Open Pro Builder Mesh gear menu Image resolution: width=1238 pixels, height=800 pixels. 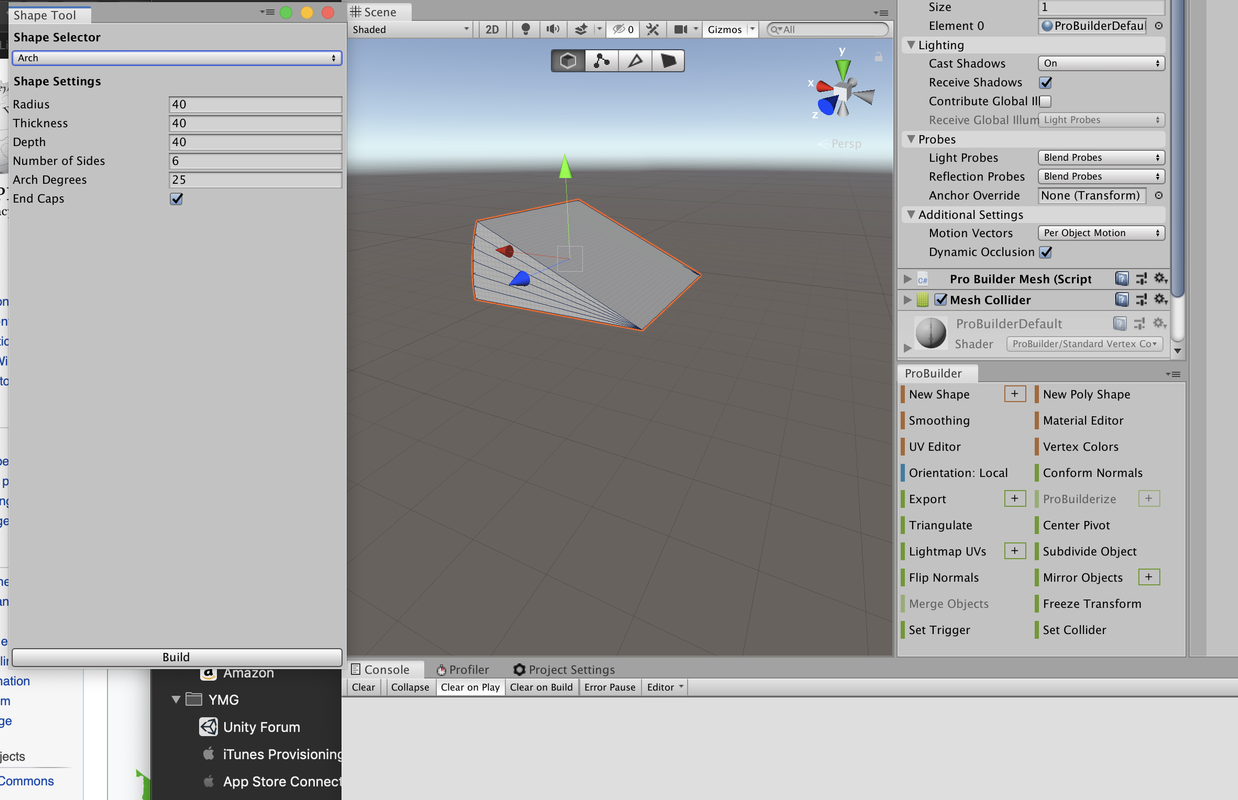(x=1160, y=279)
